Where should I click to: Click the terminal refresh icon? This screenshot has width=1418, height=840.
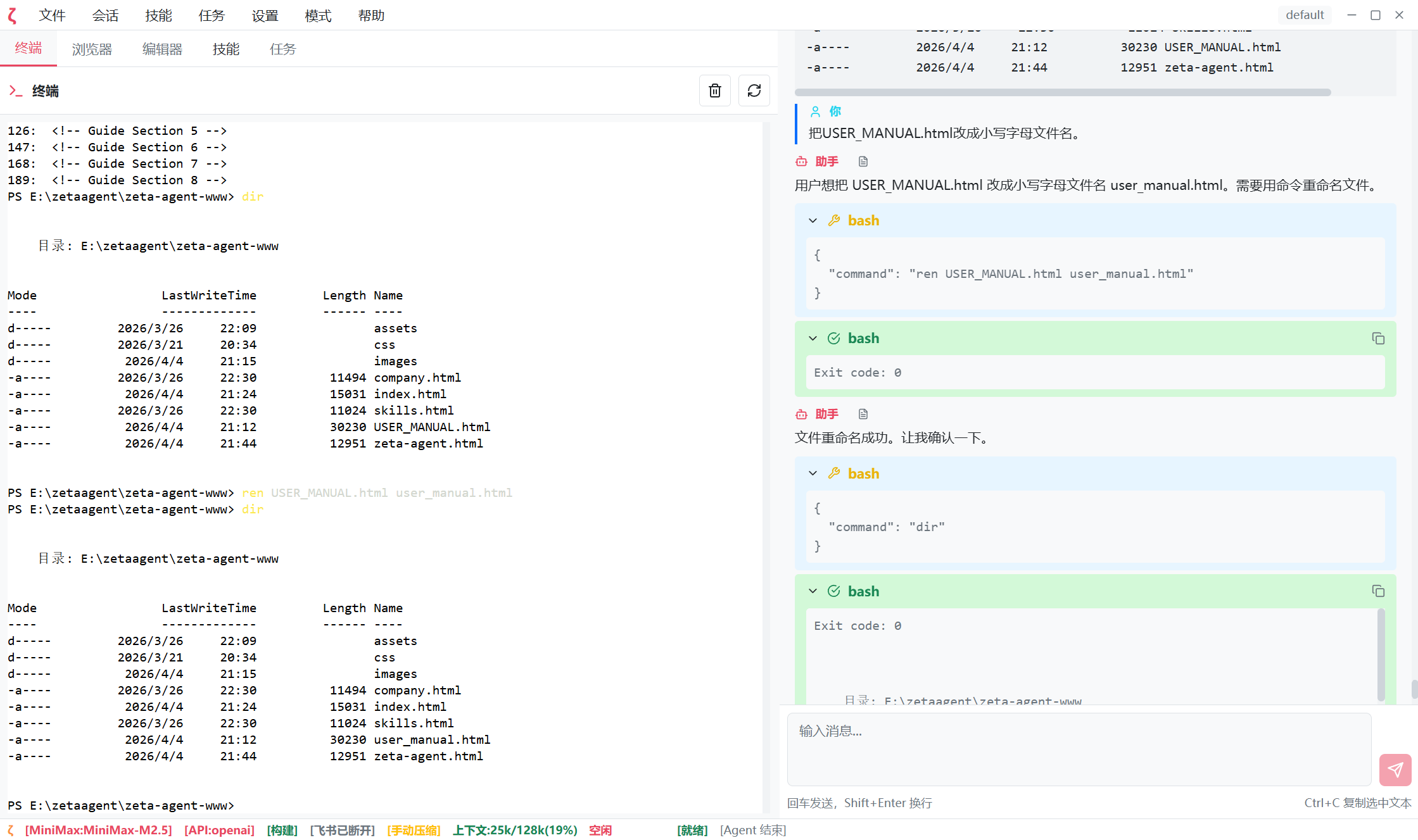coord(754,91)
